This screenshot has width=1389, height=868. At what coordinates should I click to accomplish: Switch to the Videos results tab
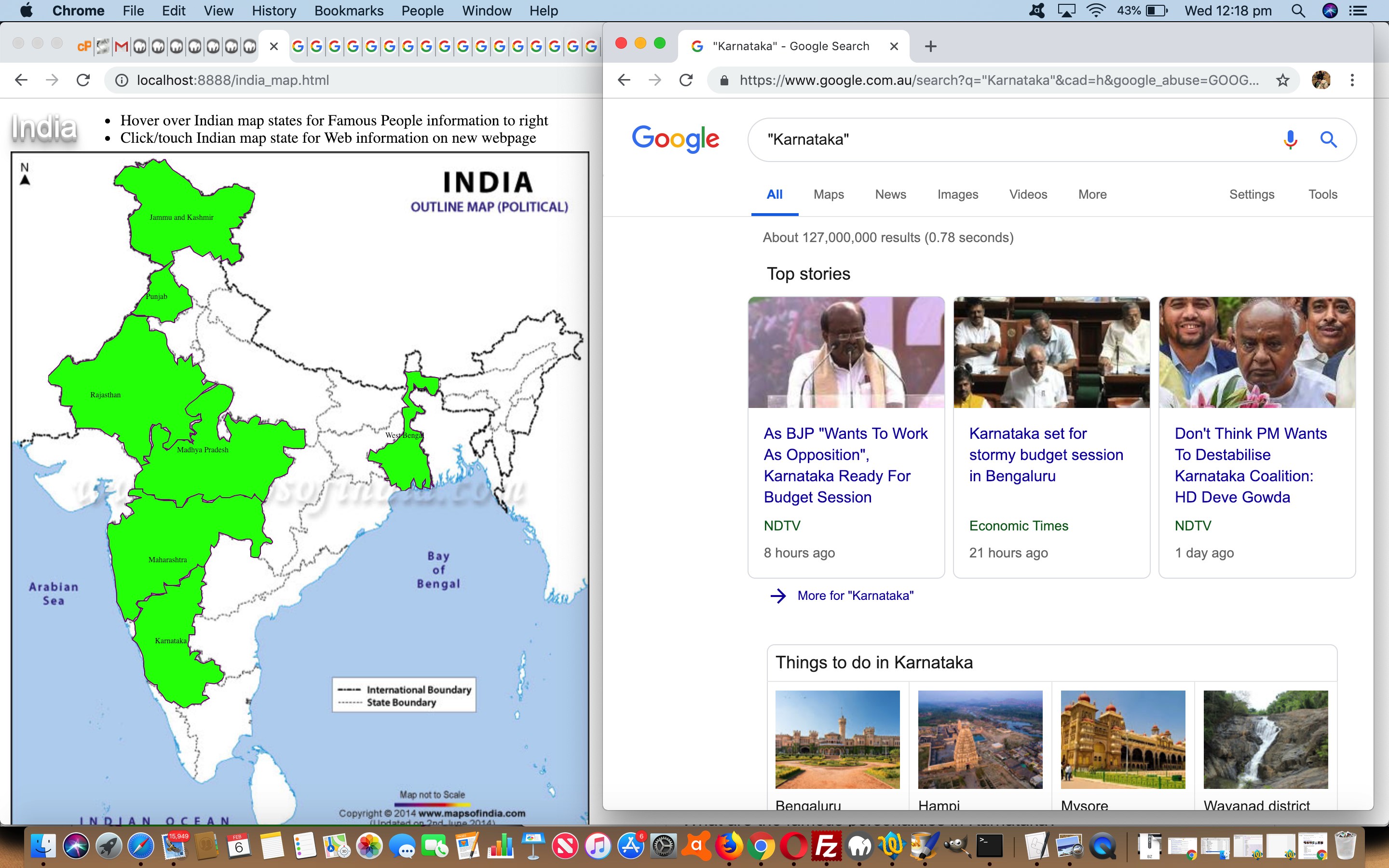click(x=1028, y=195)
